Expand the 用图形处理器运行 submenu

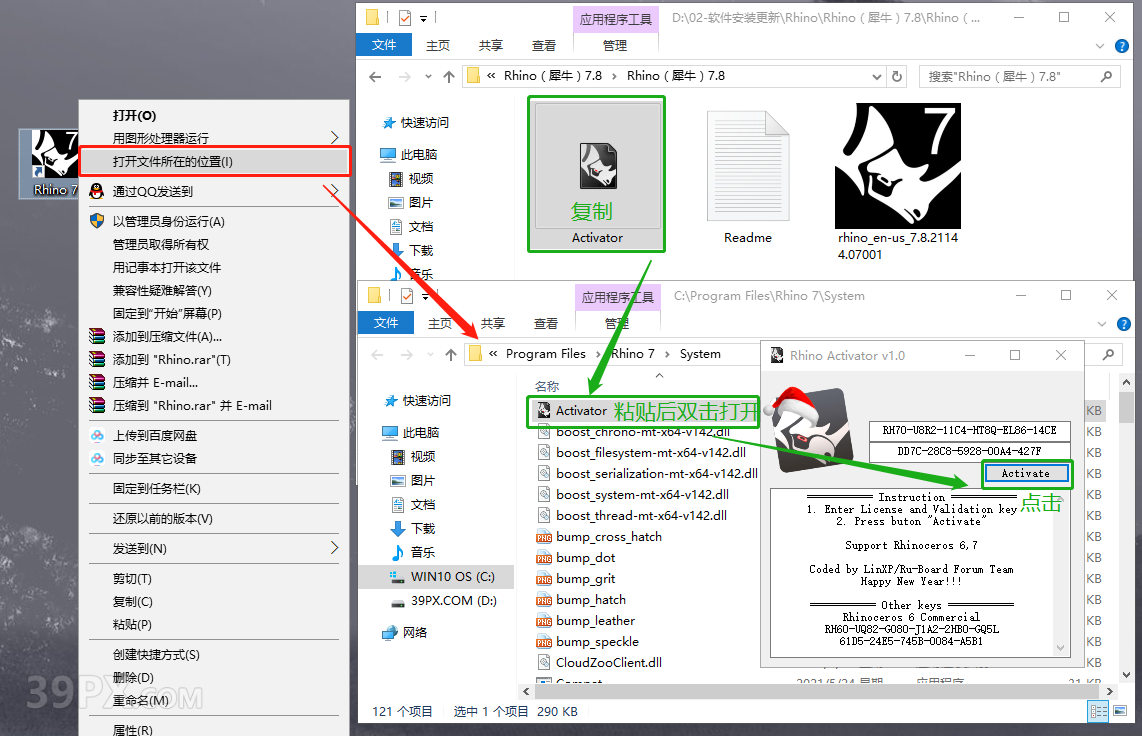[334, 138]
